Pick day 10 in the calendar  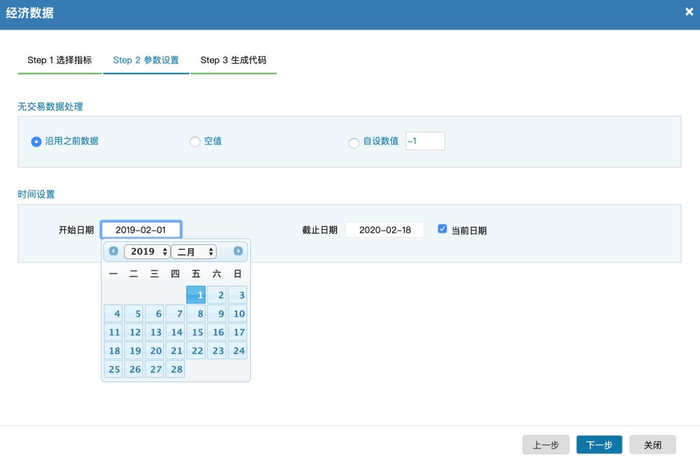click(238, 313)
